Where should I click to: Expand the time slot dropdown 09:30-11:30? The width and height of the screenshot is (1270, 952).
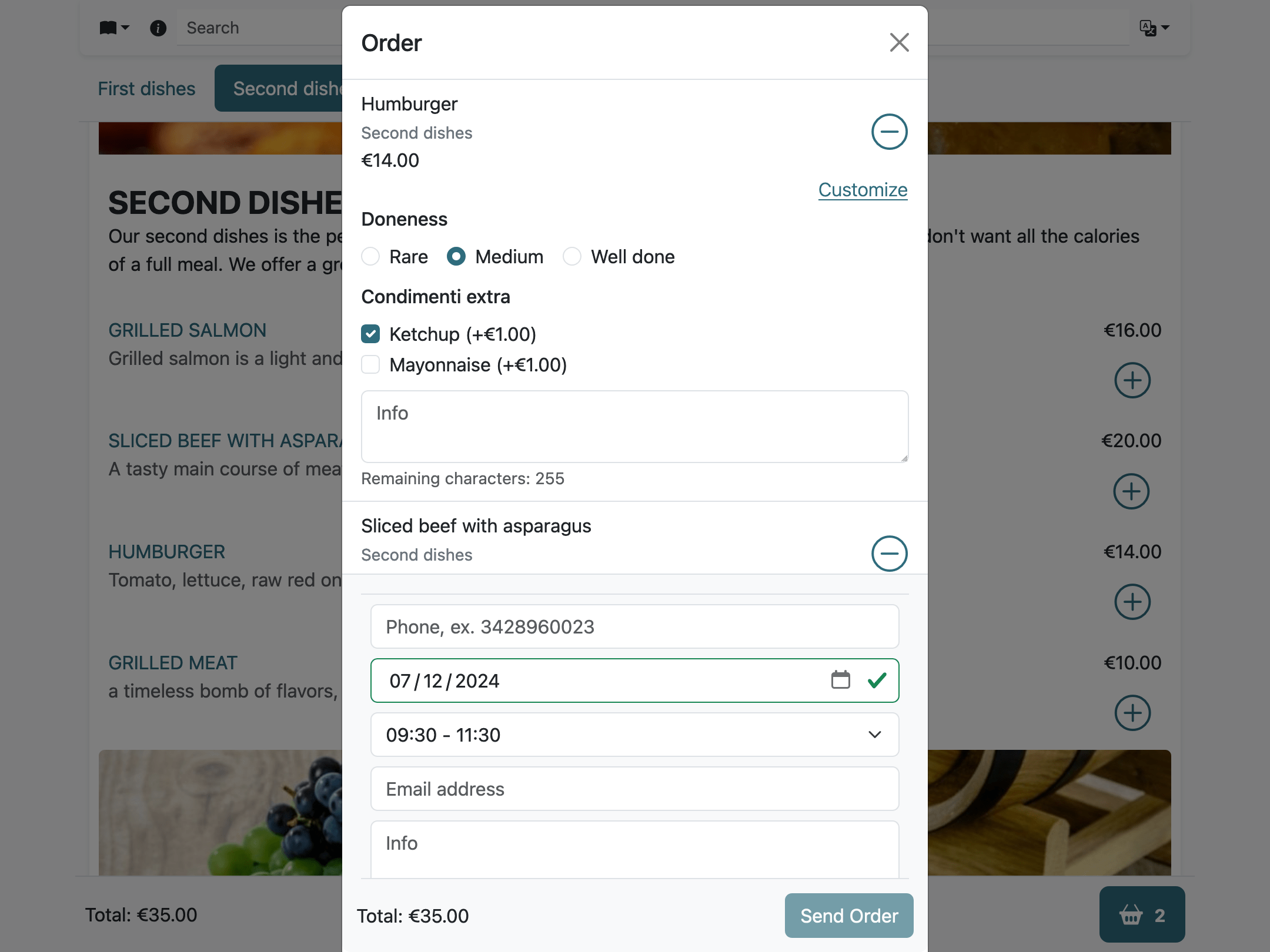coord(634,735)
